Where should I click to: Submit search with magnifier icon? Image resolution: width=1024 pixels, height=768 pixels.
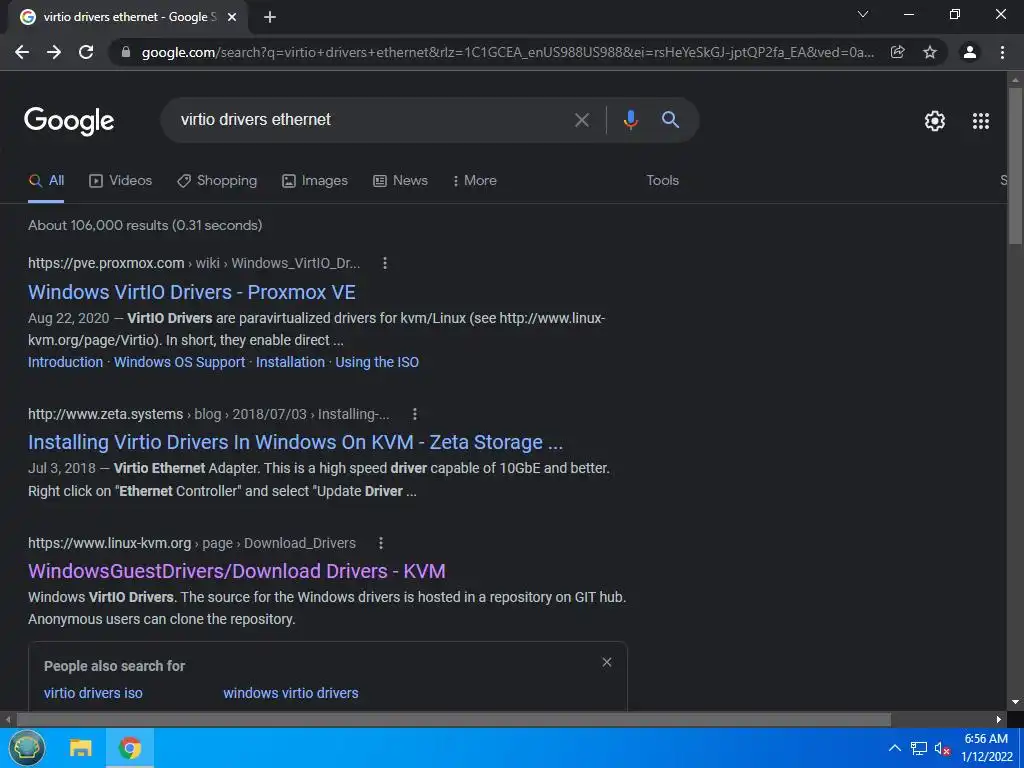click(671, 120)
